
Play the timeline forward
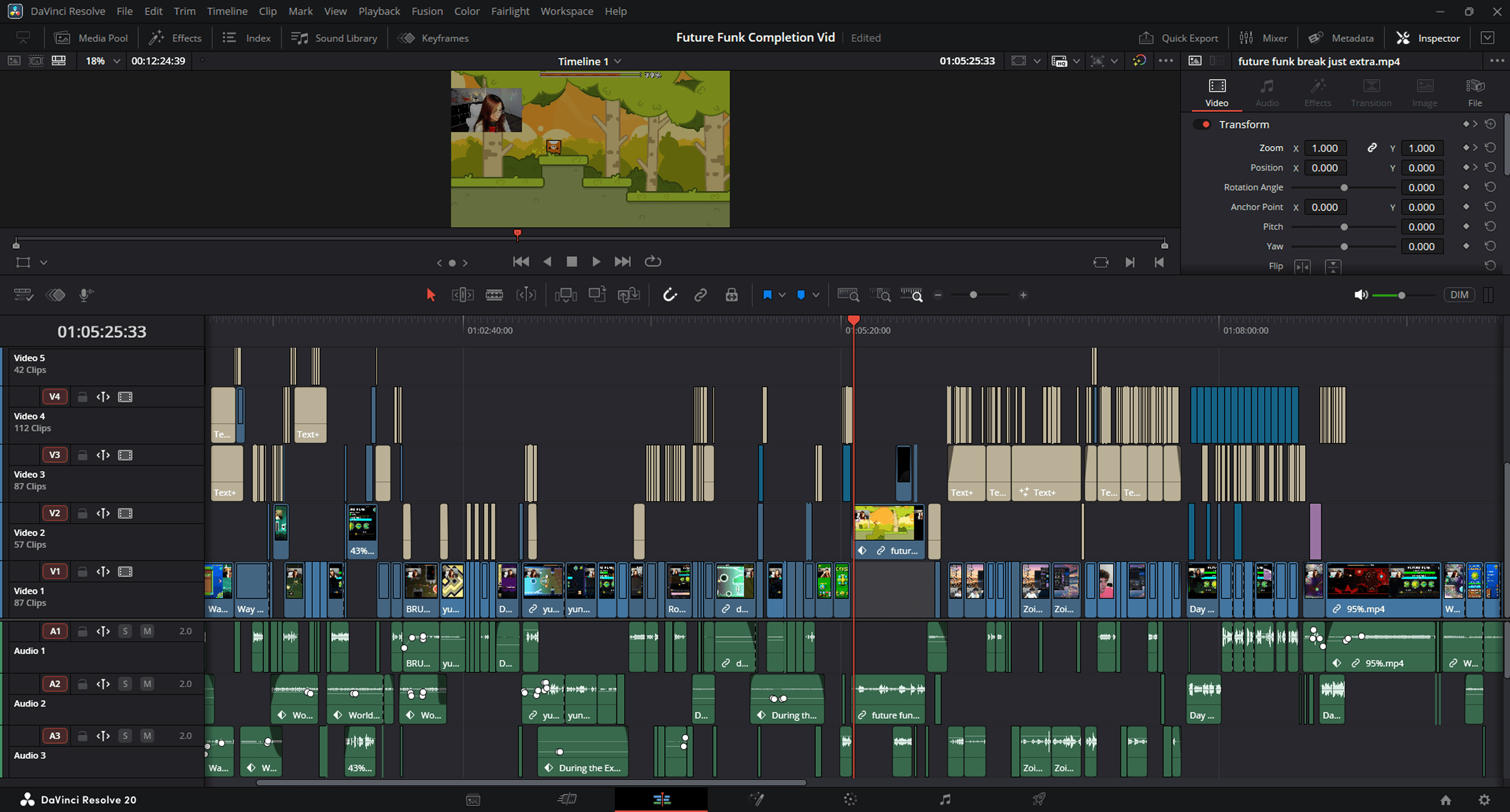pos(596,262)
